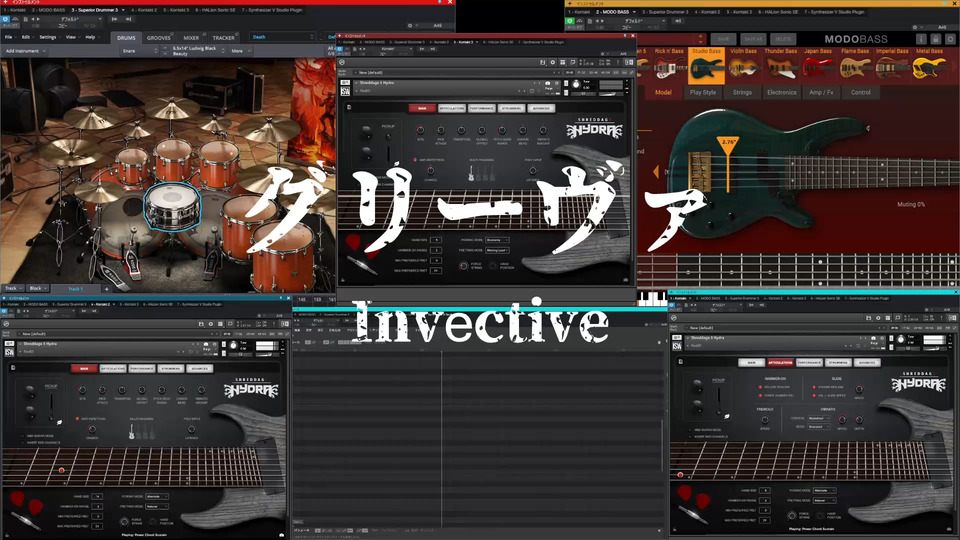Switch to the MIXER tab

click(x=191, y=37)
